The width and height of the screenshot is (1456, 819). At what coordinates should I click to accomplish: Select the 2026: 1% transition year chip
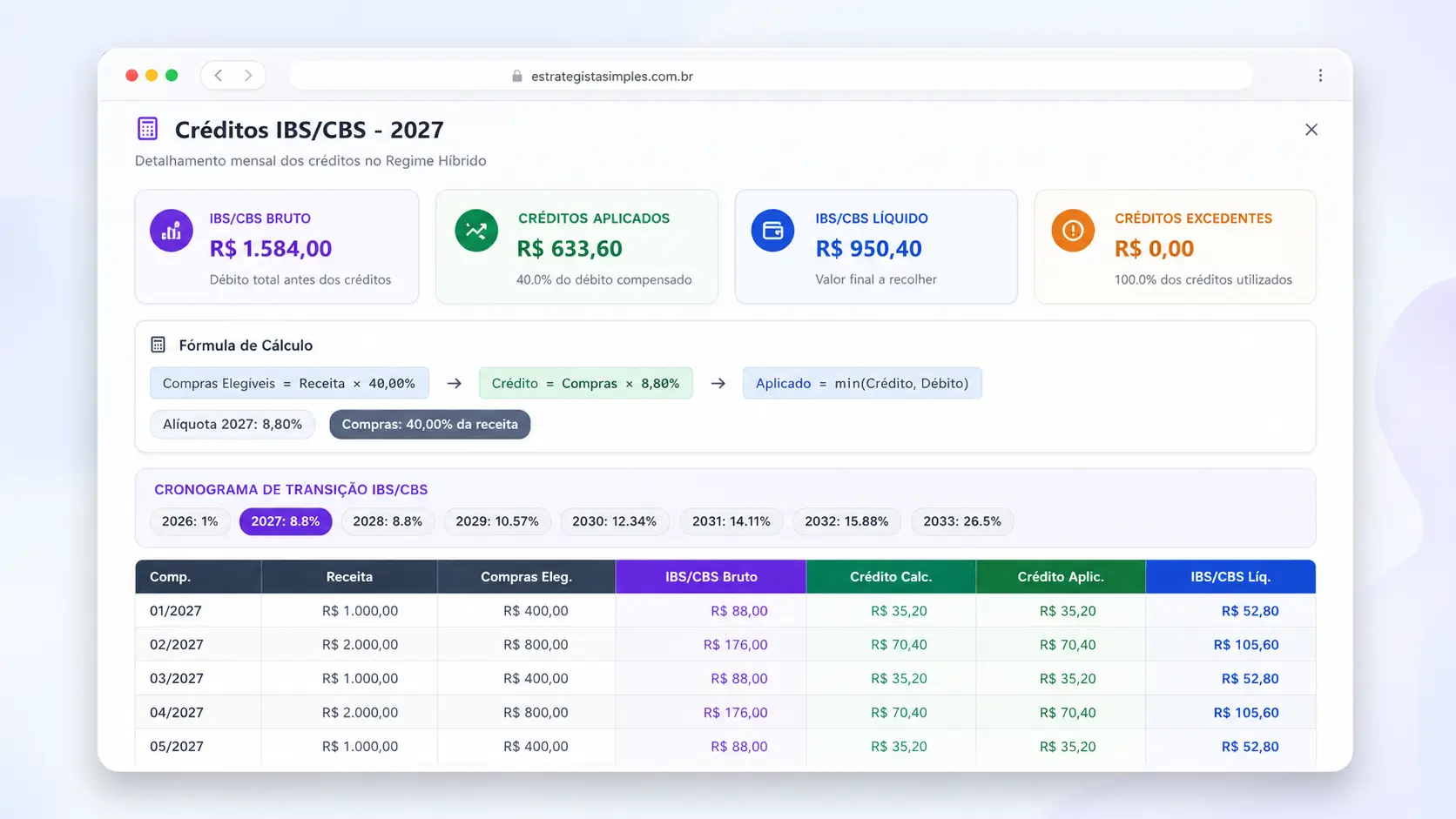pyautogui.click(x=190, y=521)
